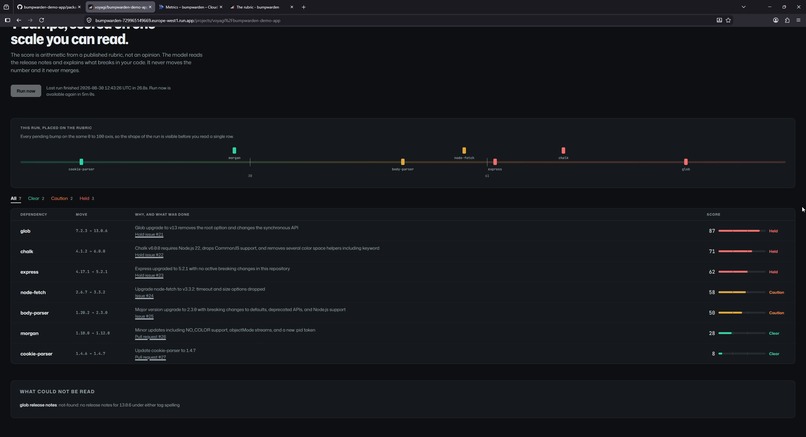Open the extensions icon in toolbar
The width and height of the screenshot is (806, 437).
point(787,21)
